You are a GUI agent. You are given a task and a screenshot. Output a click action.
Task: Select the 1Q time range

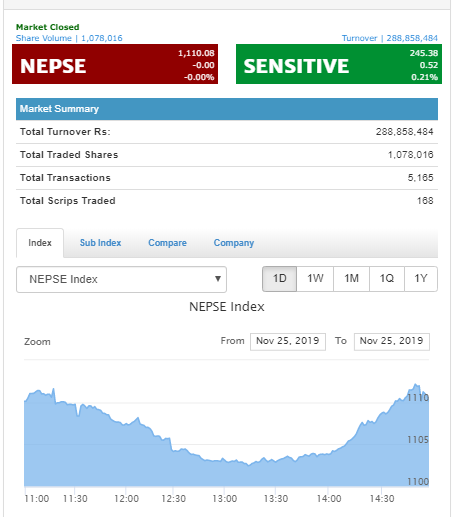[387, 279]
